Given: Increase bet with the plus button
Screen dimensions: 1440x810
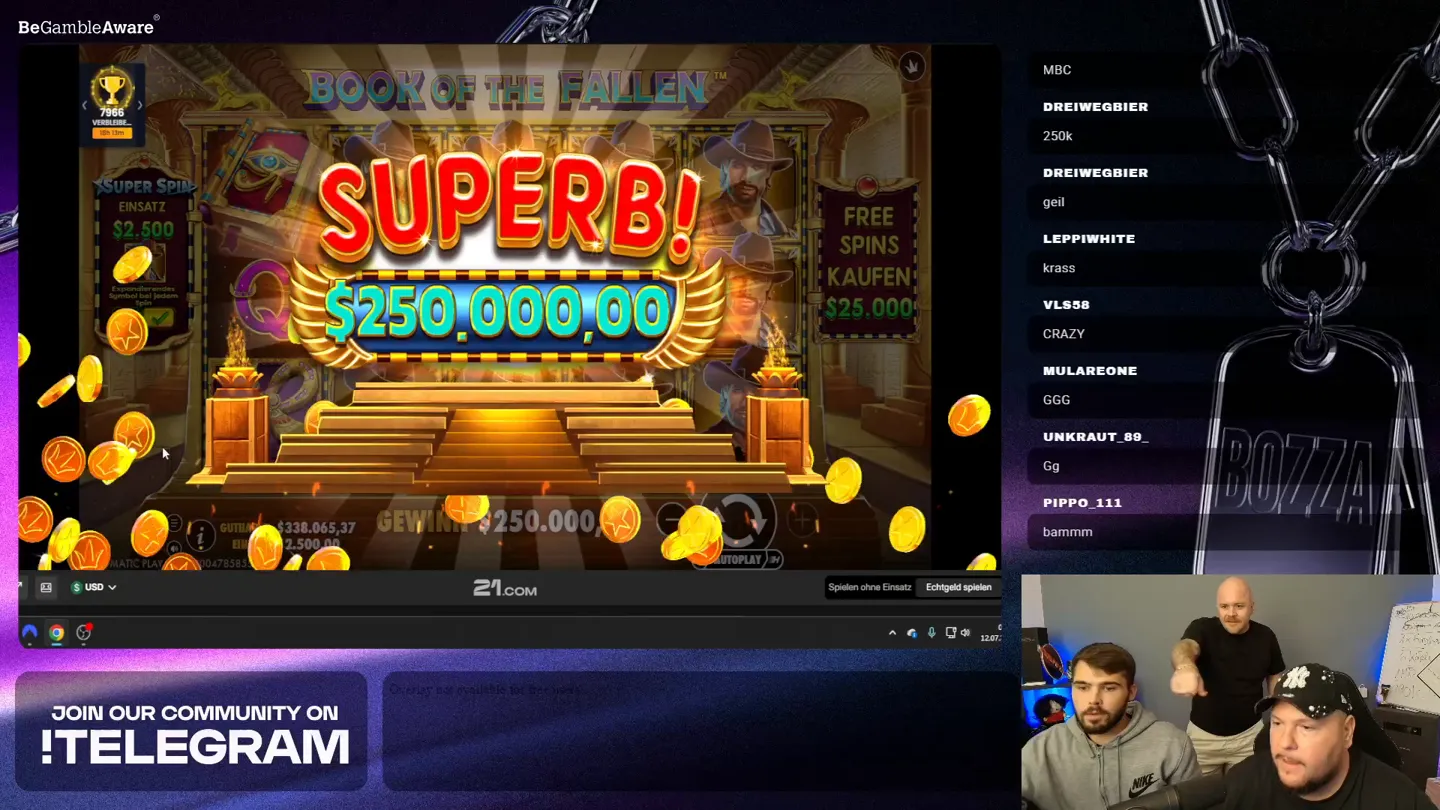Looking at the screenshot, I should pyautogui.click(x=803, y=519).
